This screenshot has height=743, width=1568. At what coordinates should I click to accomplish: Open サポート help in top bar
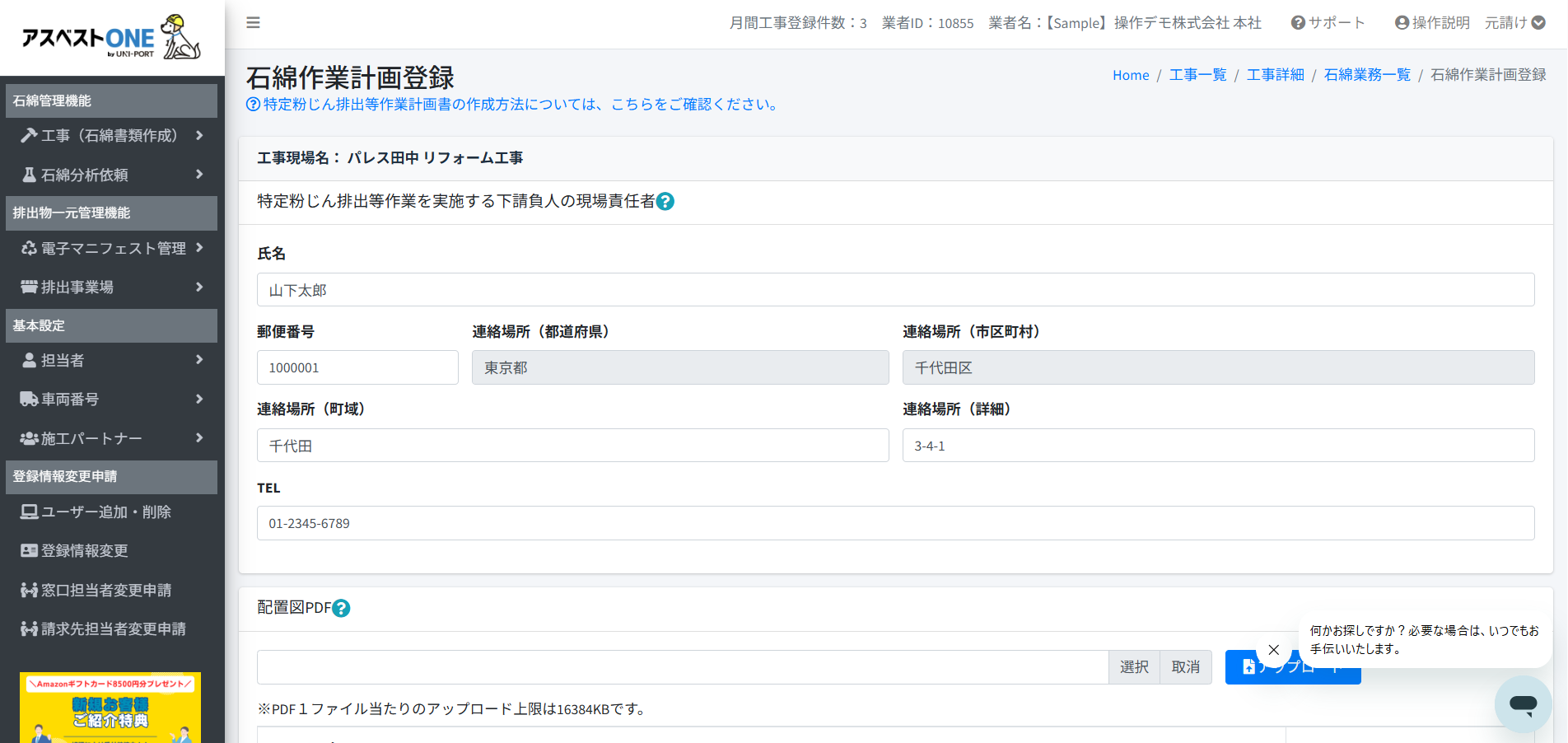(1328, 23)
